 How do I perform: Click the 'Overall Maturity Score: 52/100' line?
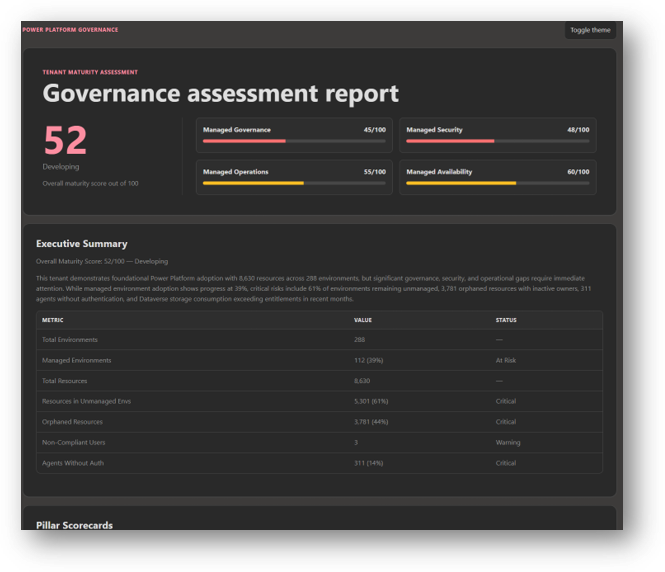pos(102,261)
